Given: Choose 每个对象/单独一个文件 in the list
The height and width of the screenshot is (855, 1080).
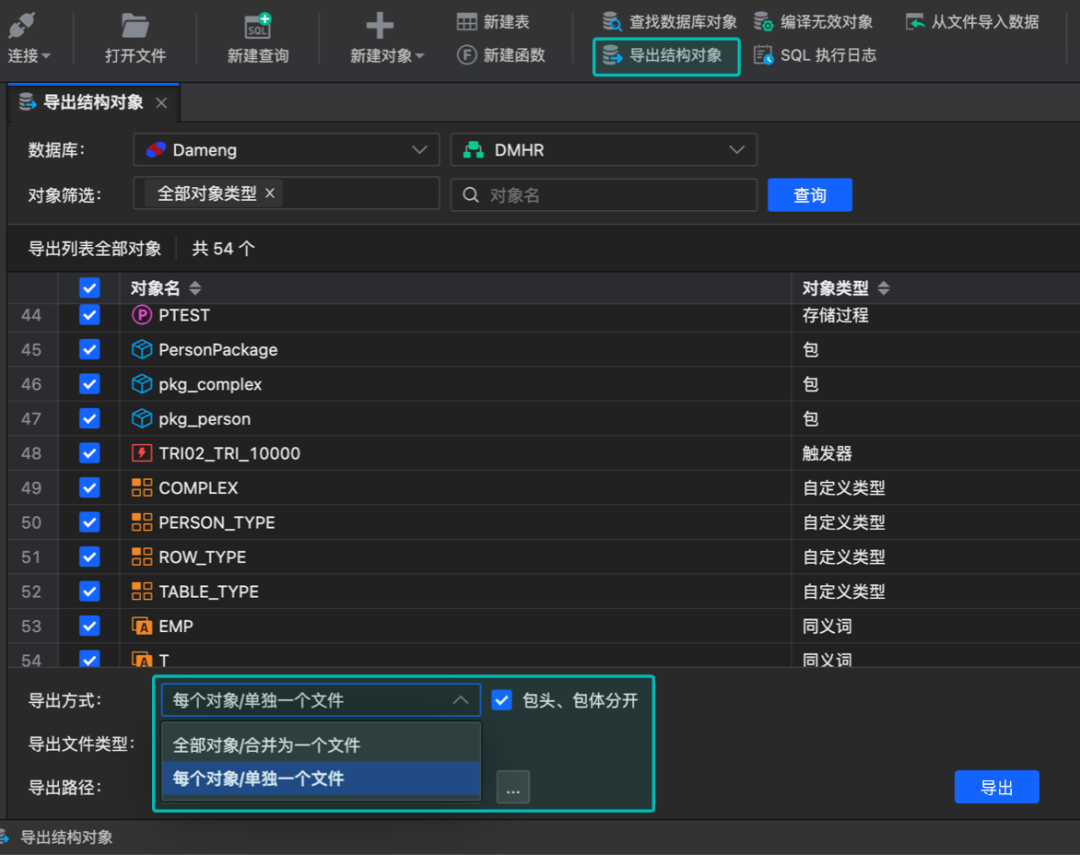Looking at the screenshot, I should coord(321,779).
